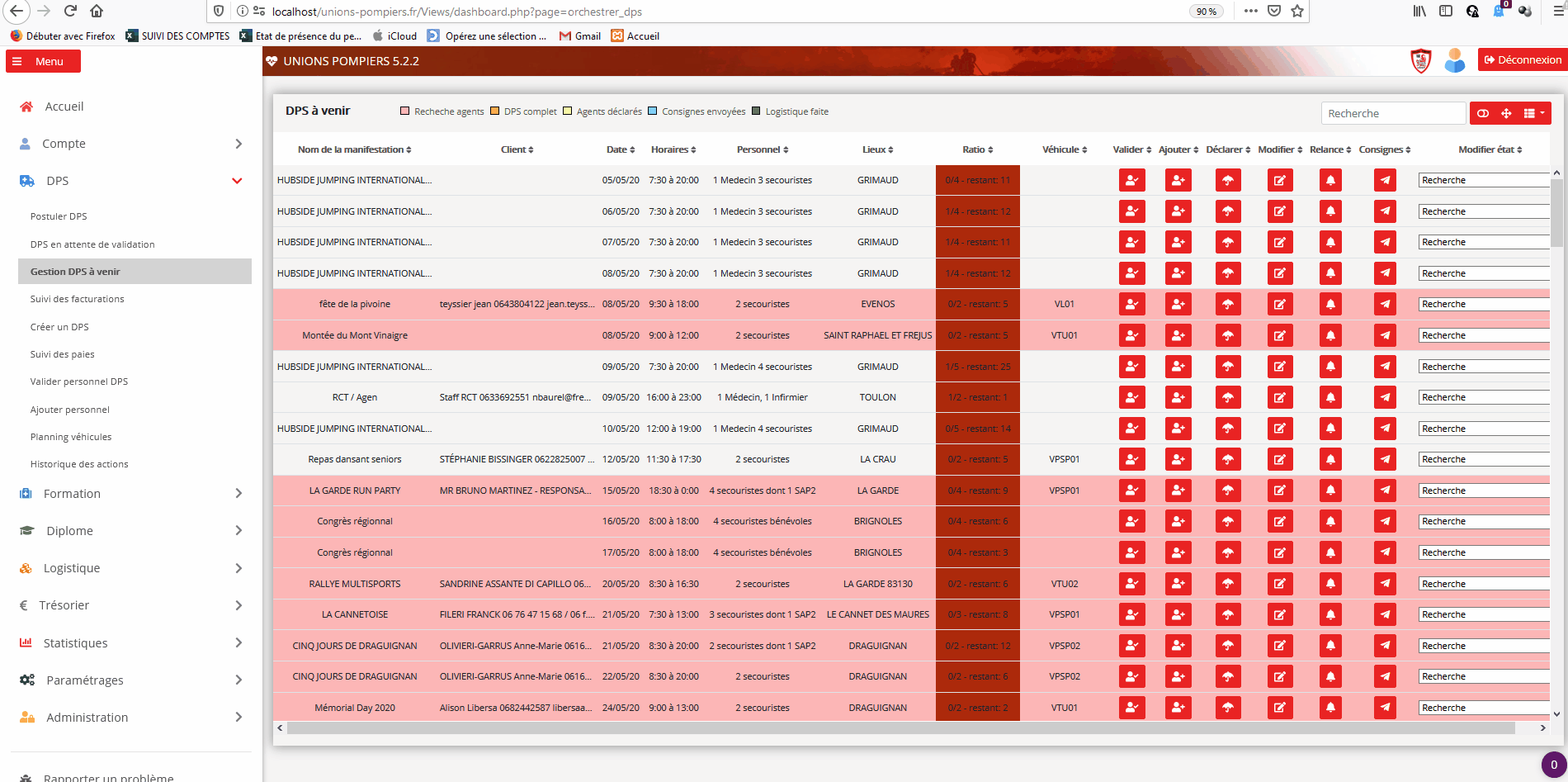Screen dimensions: 1568x782
Task: Click the move arrows icon in the table toolbar
Action: tap(1506, 114)
